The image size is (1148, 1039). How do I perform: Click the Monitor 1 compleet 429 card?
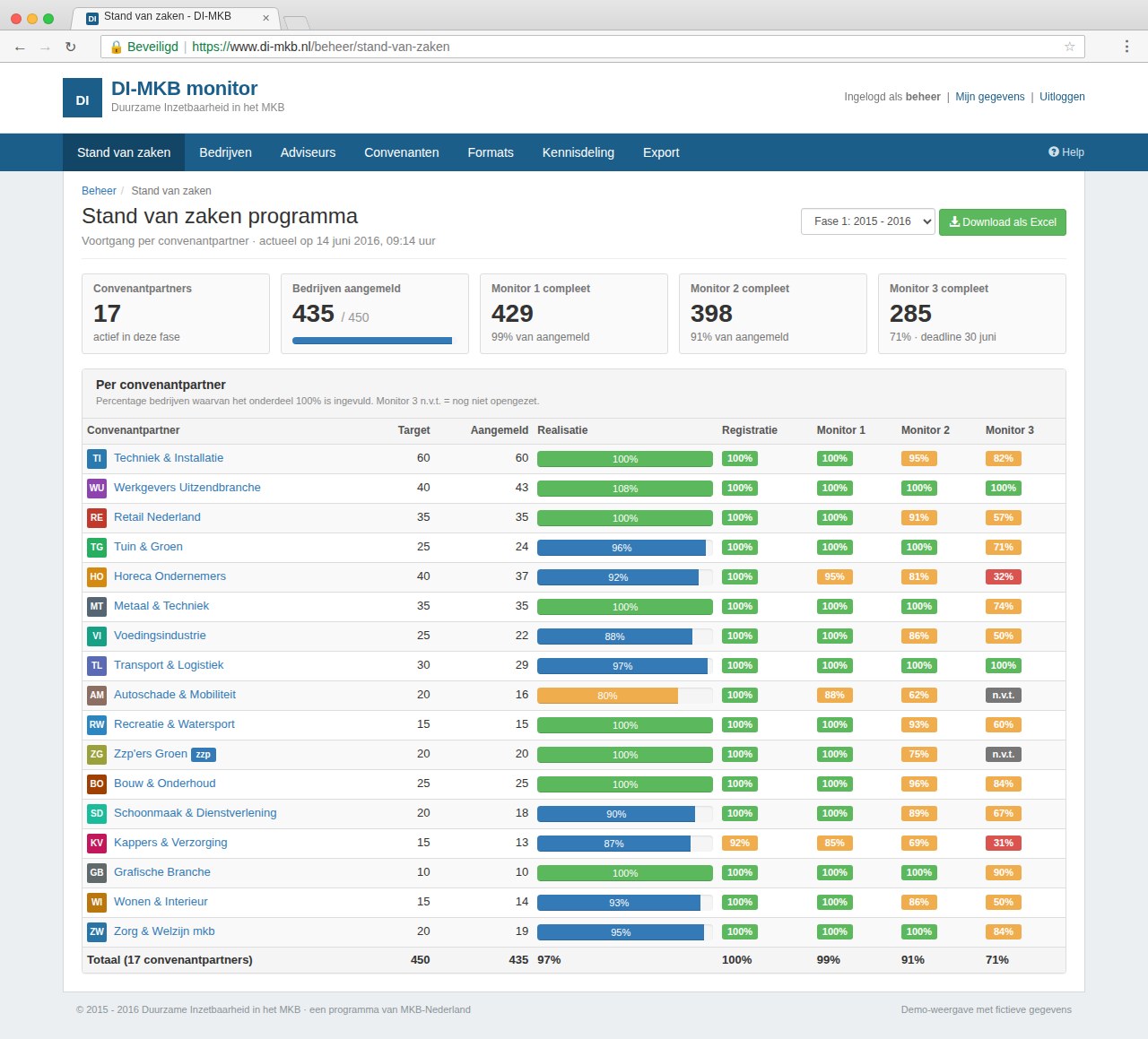(x=574, y=314)
